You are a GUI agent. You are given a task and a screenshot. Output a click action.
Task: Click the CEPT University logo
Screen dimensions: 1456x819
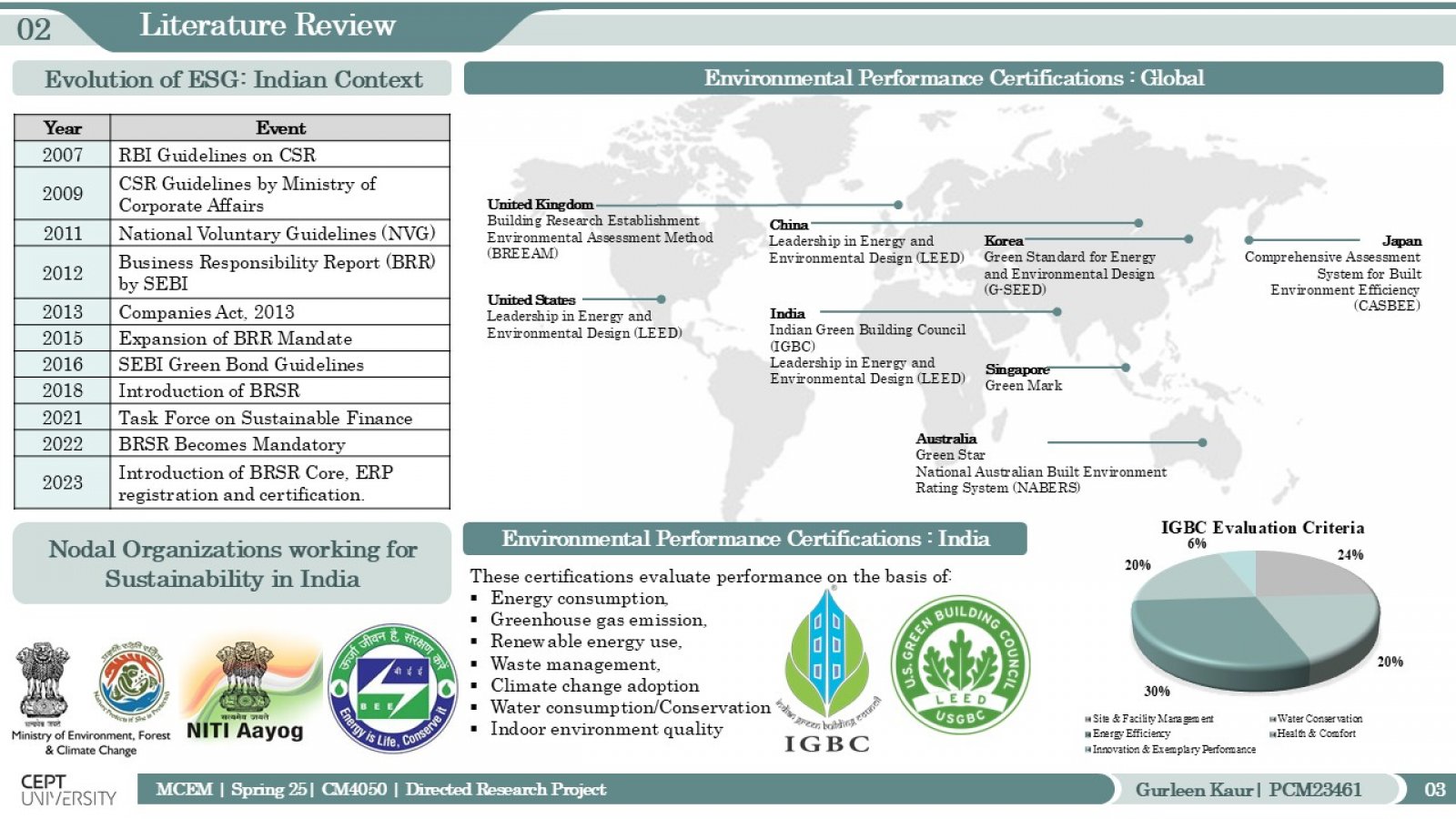[68, 789]
